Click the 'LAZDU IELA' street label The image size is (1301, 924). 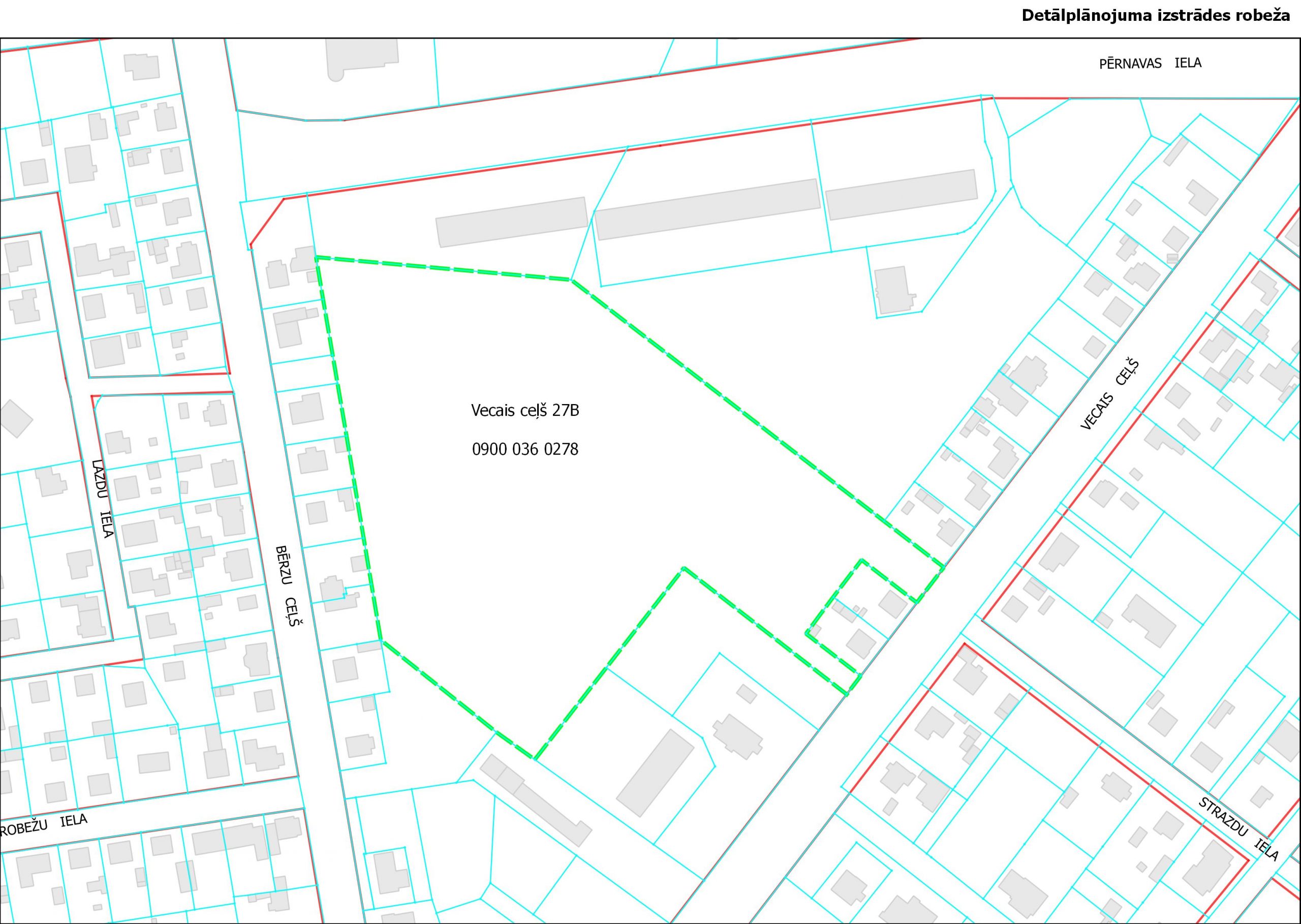(x=103, y=499)
